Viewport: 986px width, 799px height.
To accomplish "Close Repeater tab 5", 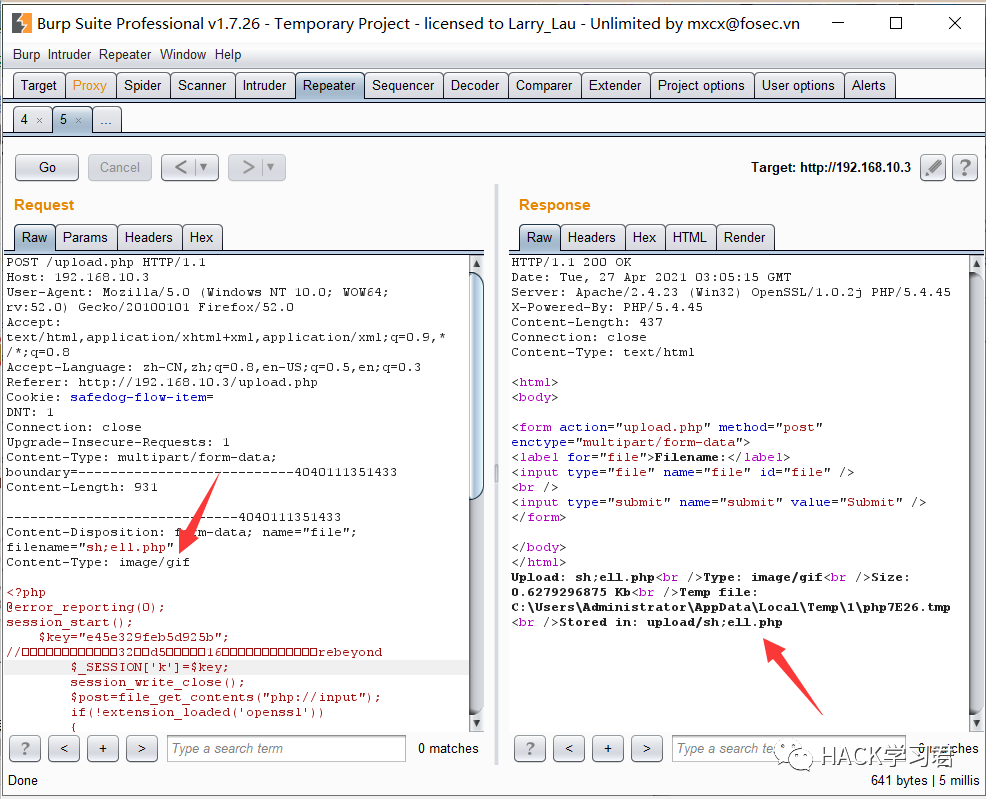I will [x=79, y=120].
